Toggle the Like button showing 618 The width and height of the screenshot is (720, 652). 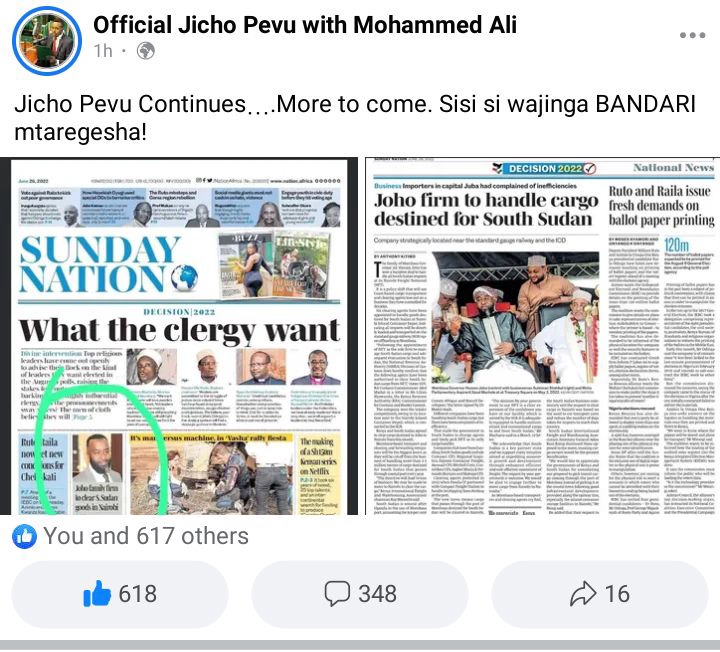120,594
